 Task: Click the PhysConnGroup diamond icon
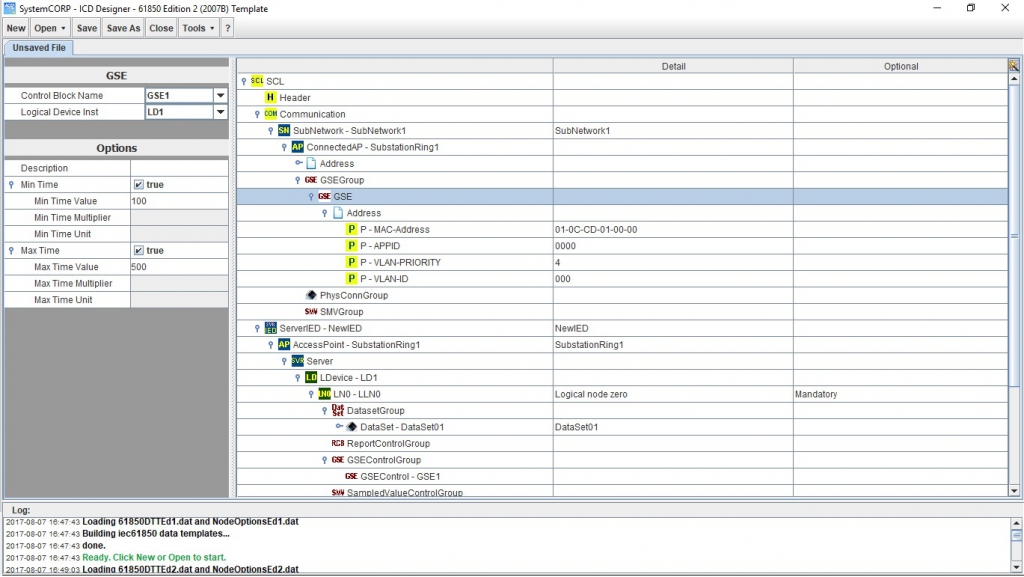pos(312,295)
